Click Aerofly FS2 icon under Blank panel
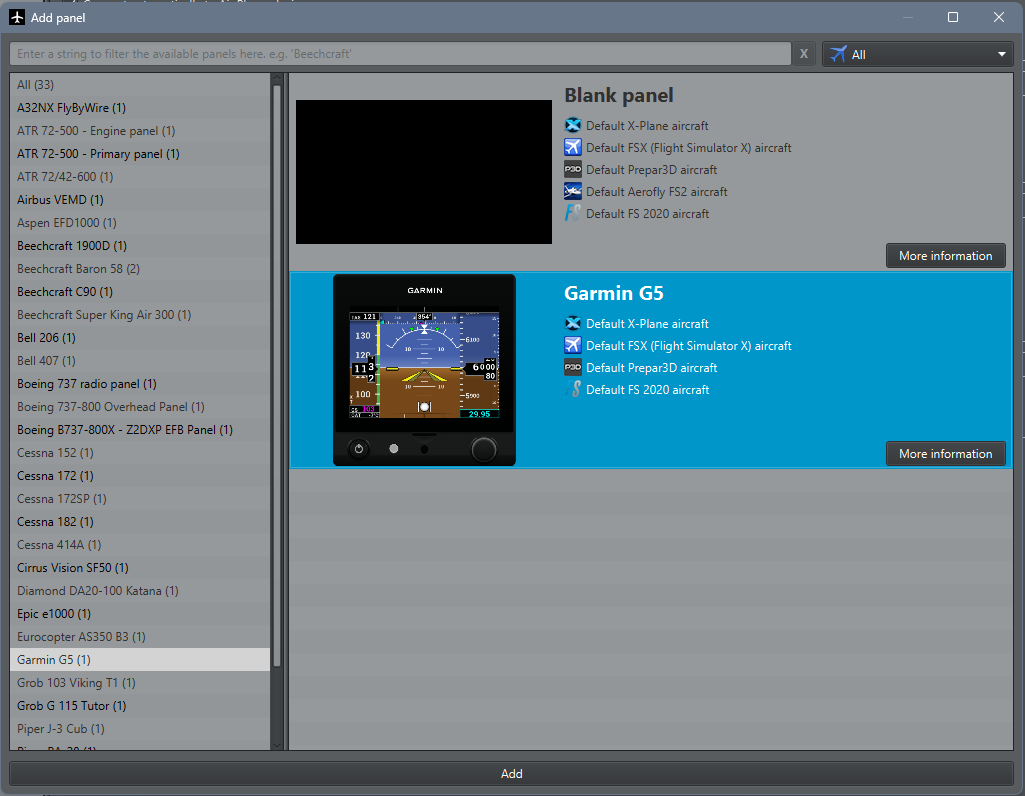This screenshot has height=796, width=1025. (x=573, y=192)
